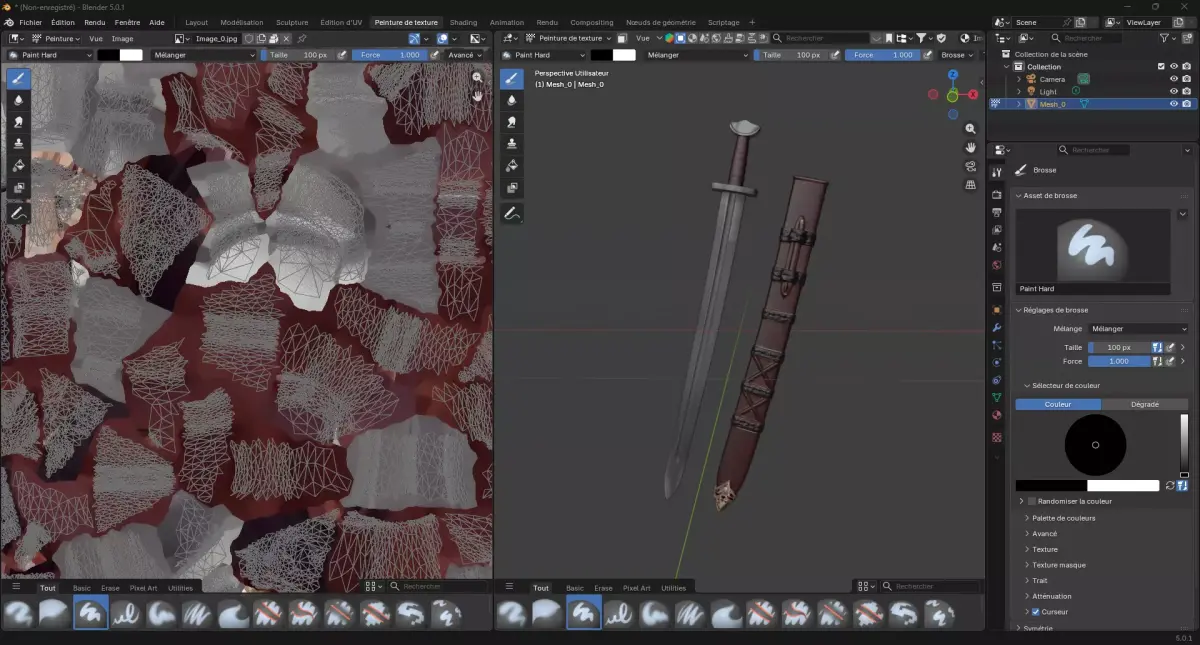Expand the Atténuation panel

(x=1051, y=596)
